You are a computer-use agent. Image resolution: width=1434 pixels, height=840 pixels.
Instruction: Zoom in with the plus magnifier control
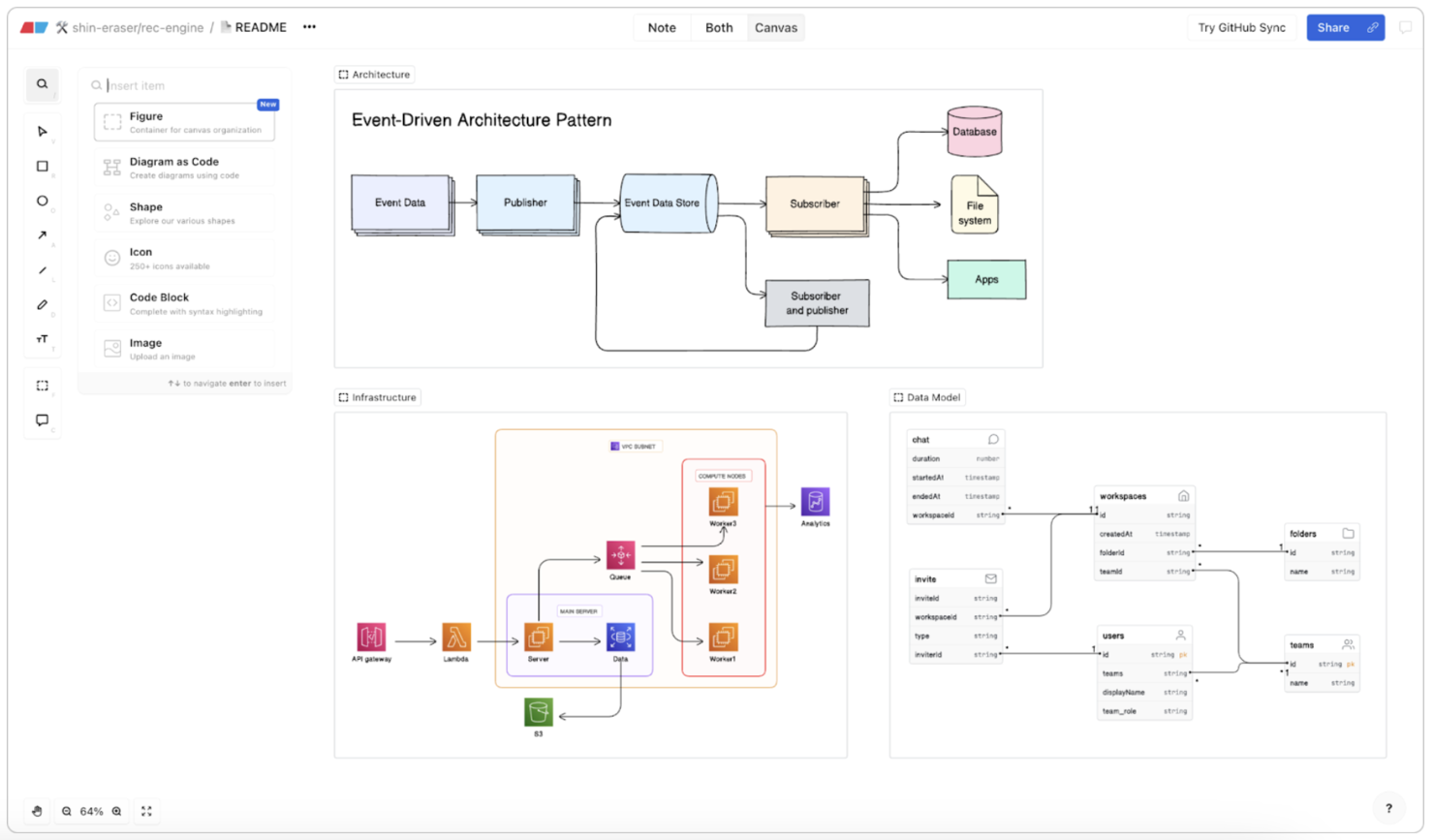tap(116, 811)
